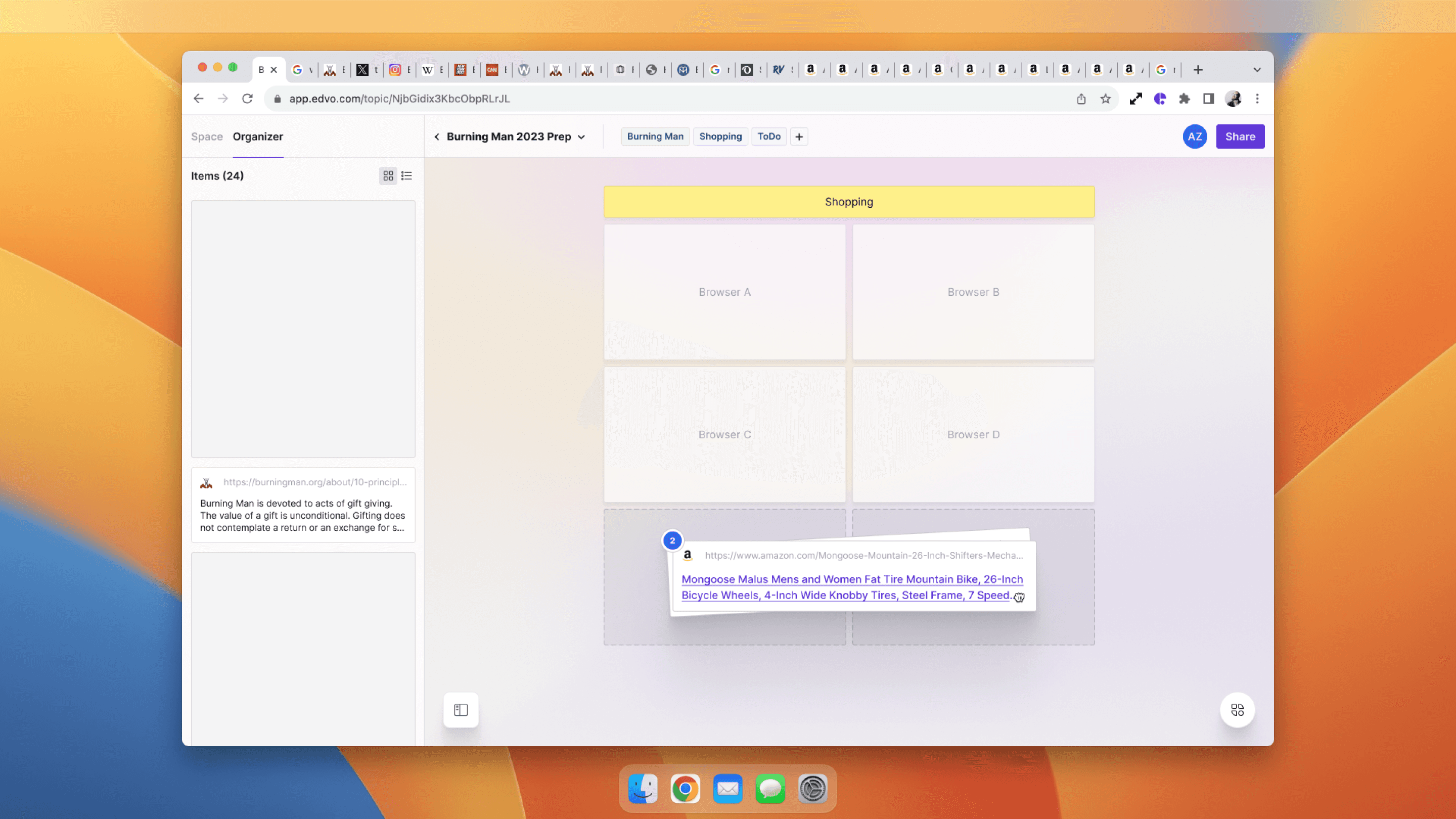The image size is (1456, 819).
Task: Reload the page
Action: (247, 99)
